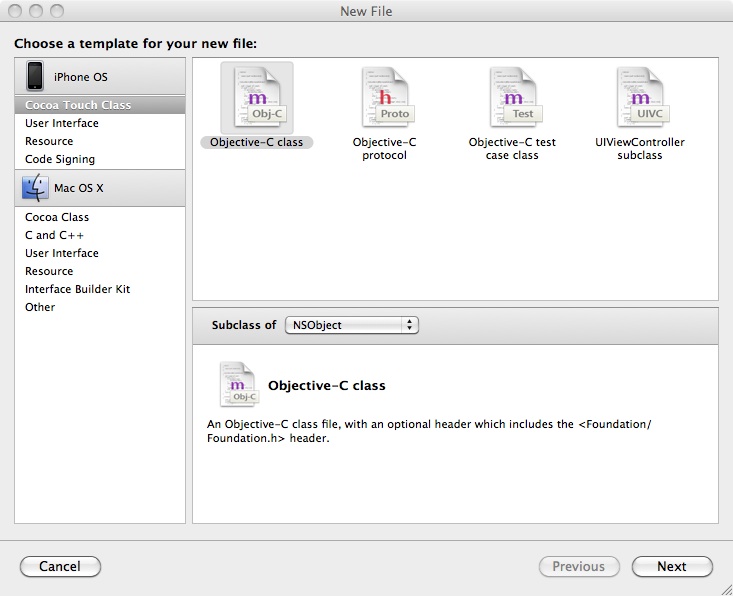Click the Mac OS X Finder icon
This screenshot has width=733, height=596.
(x=35, y=187)
